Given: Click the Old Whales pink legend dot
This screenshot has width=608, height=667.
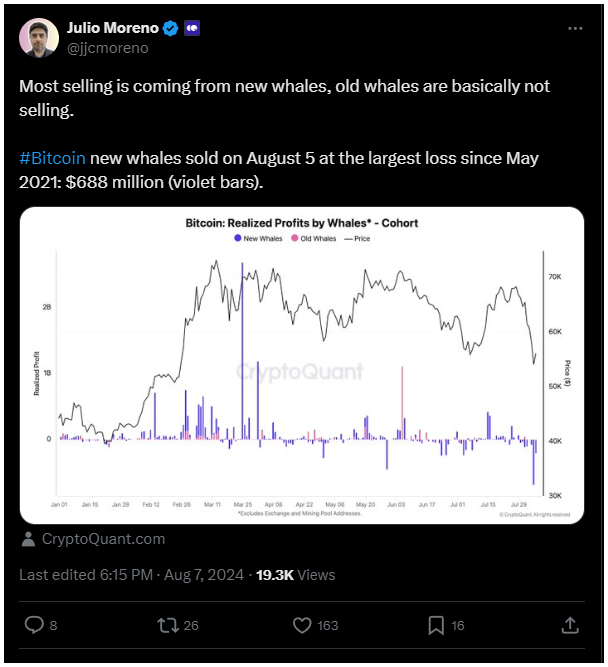Looking at the screenshot, I should (x=294, y=238).
